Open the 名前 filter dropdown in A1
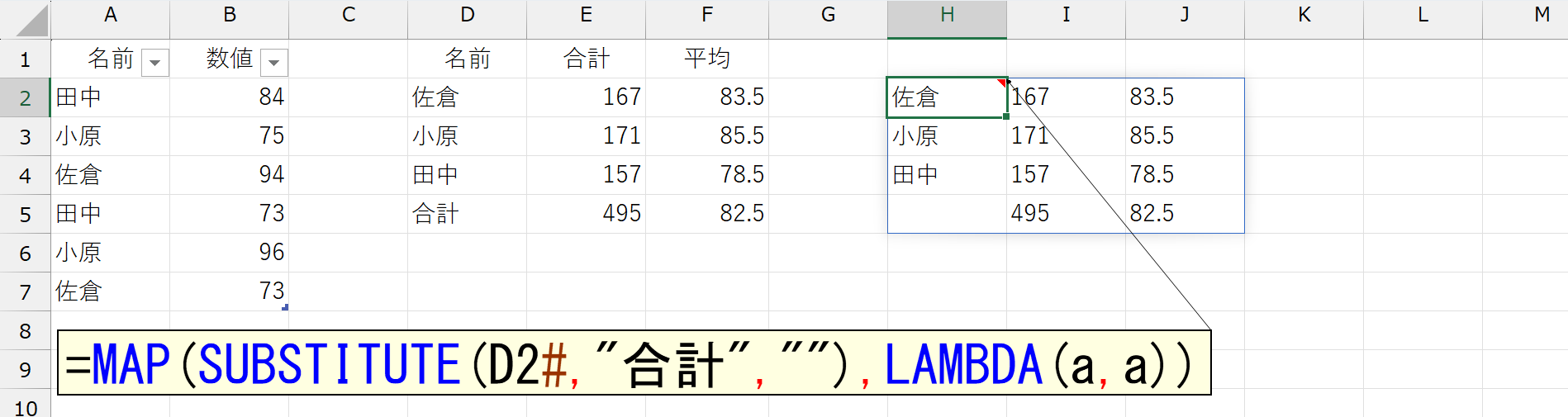 coord(155,63)
